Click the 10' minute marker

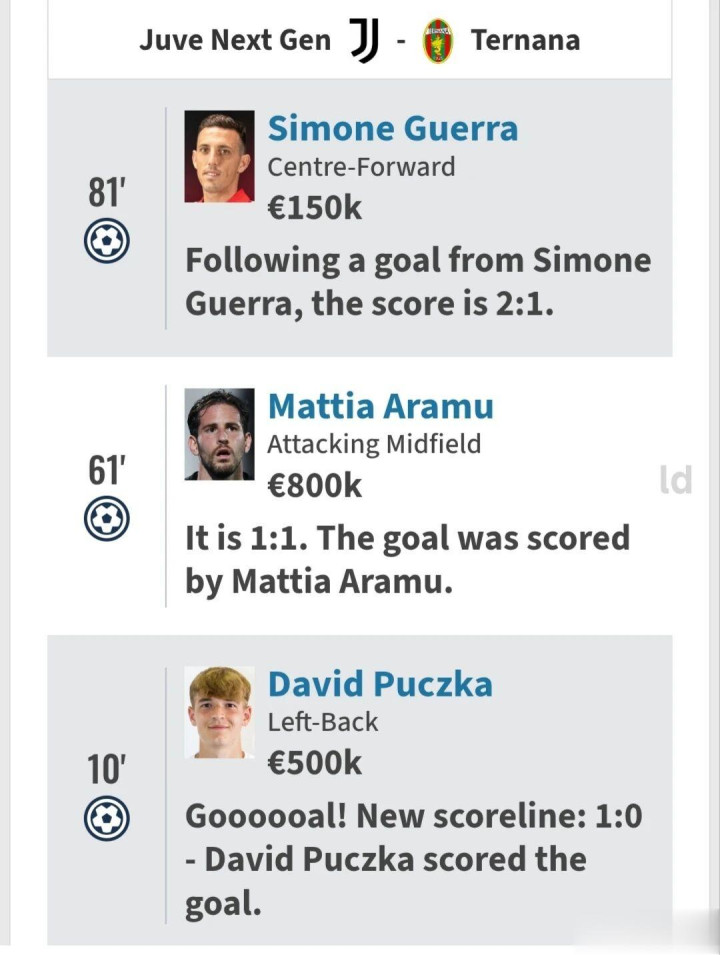[x=106, y=770]
